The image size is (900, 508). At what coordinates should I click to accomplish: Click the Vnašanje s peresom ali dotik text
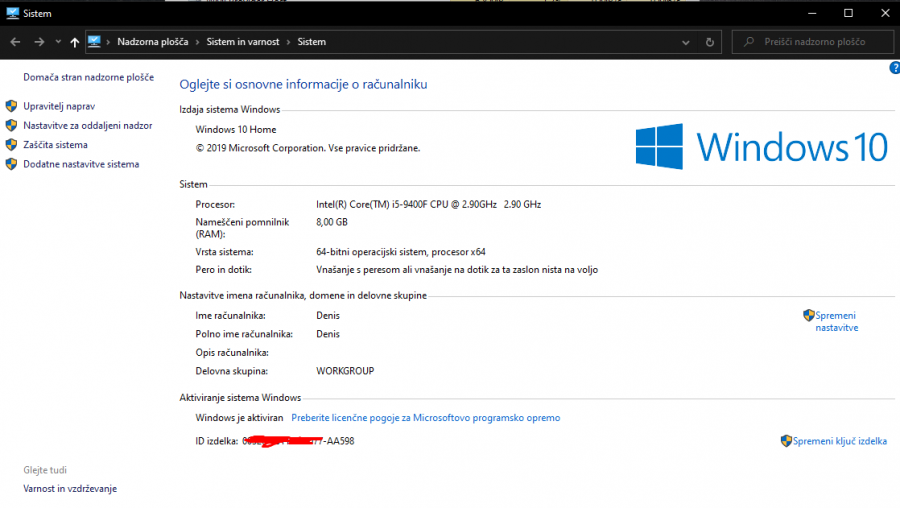click(457, 270)
